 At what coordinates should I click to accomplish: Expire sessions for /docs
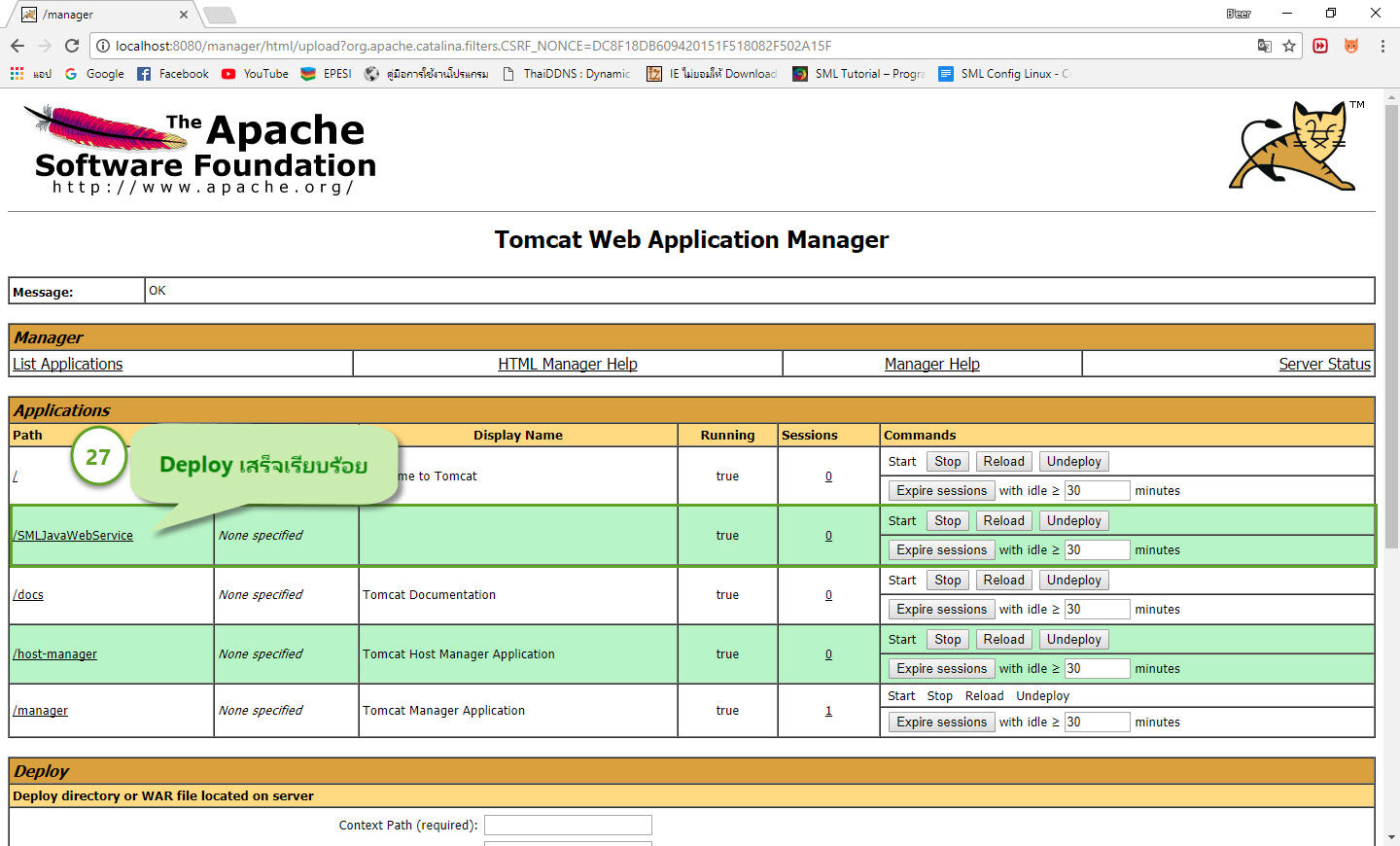click(942, 610)
